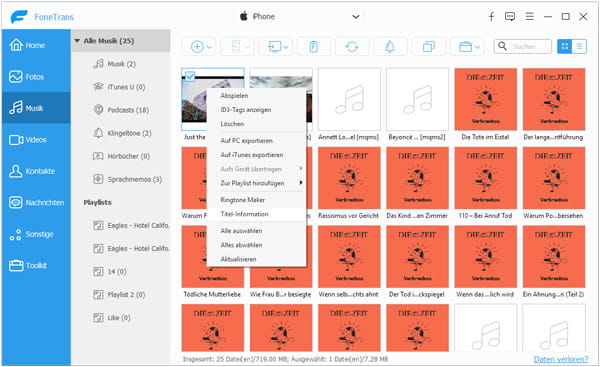Click the export to device toolbar icon

click(237, 47)
